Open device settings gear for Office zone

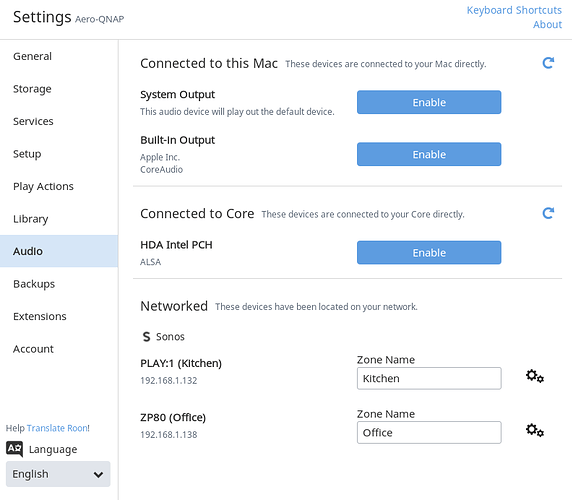[535, 430]
